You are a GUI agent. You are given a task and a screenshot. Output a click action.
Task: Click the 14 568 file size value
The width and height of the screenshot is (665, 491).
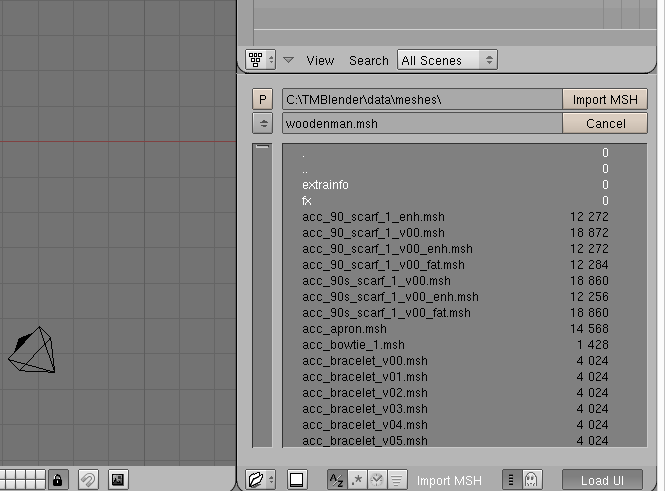click(x=589, y=329)
